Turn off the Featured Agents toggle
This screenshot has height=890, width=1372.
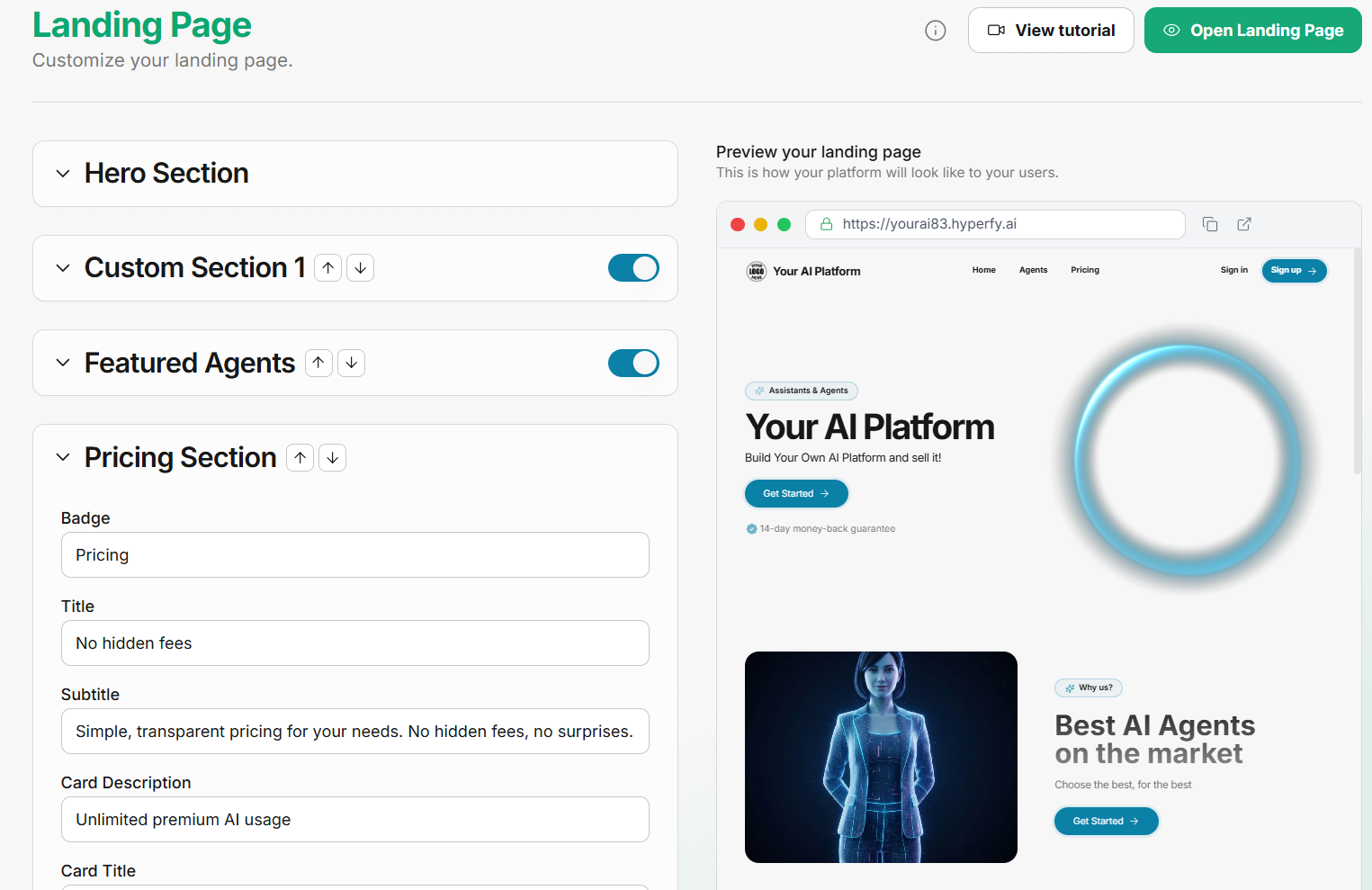click(x=633, y=363)
